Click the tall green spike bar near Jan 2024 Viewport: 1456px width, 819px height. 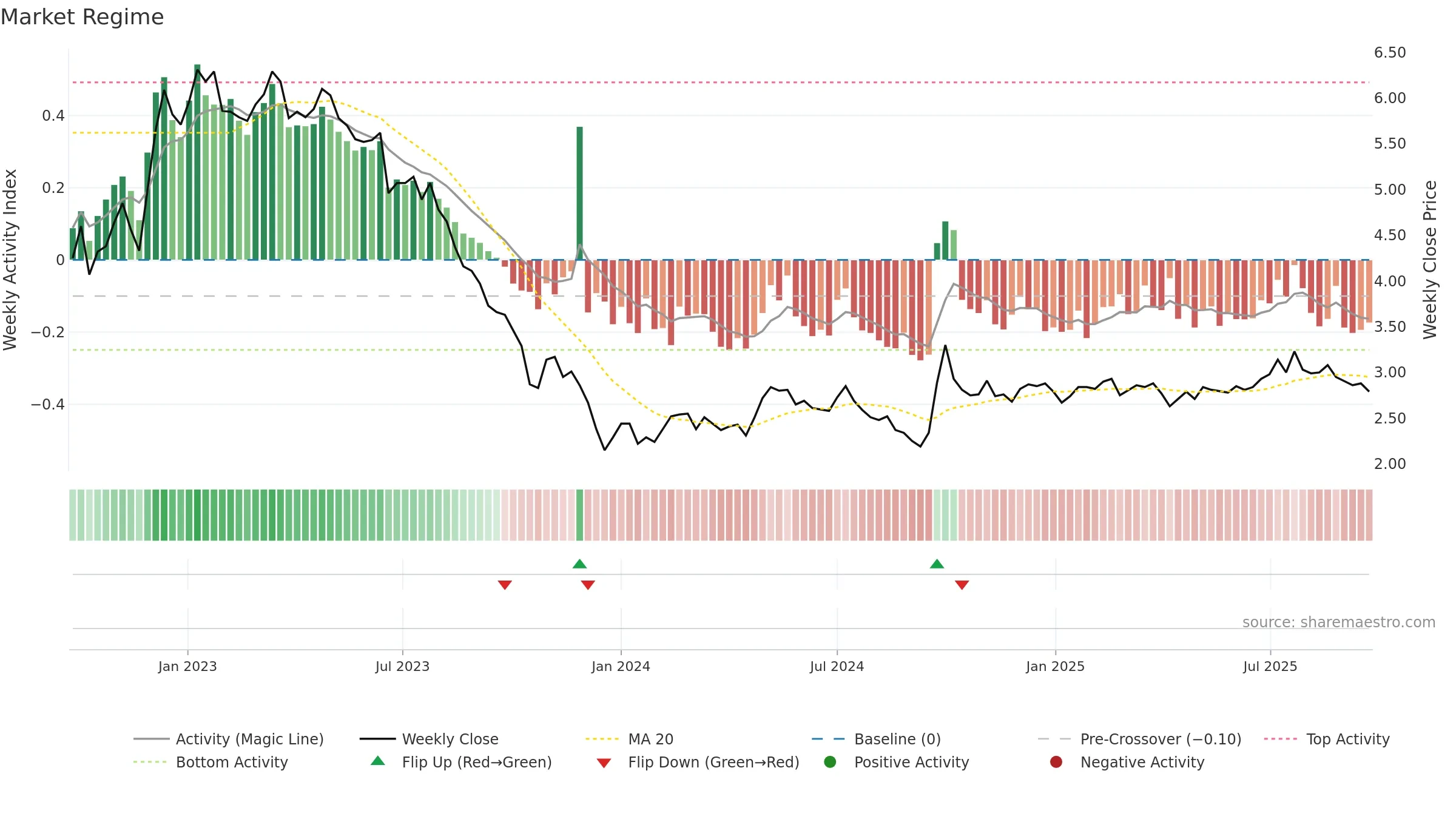579,193
